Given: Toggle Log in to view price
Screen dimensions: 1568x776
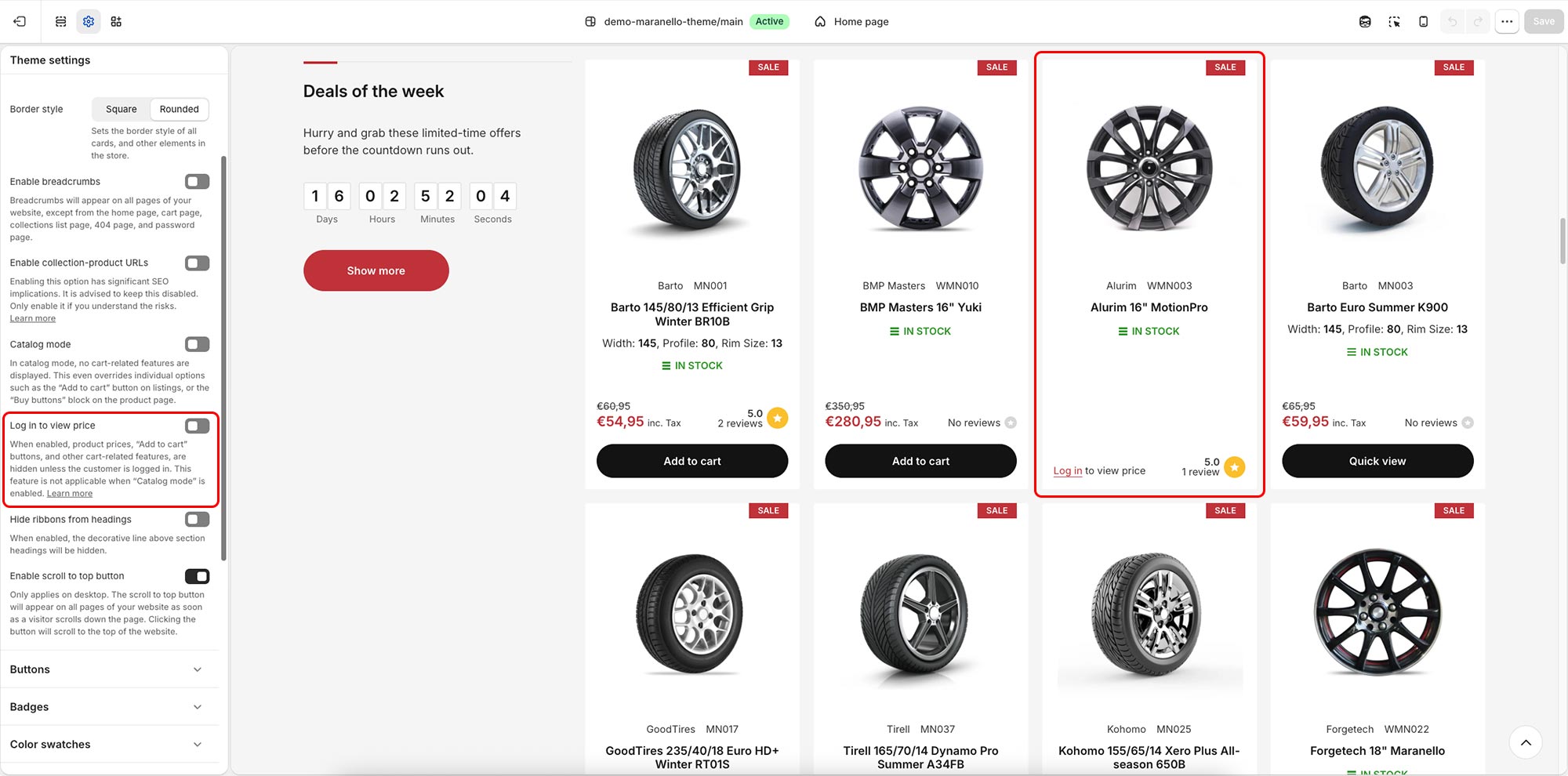Looking at the screenshot, I should coord(197,426).
